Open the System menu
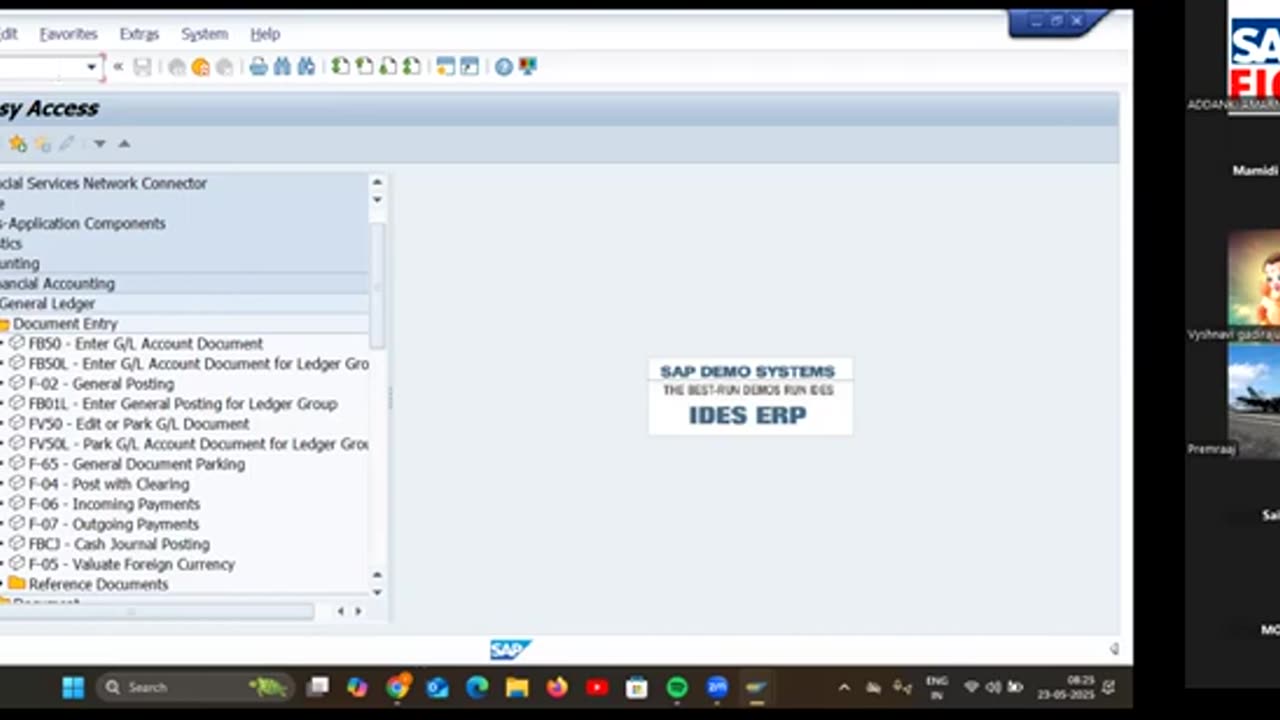The width and height of the screenshot is (1280, 720). click(204, 34)
